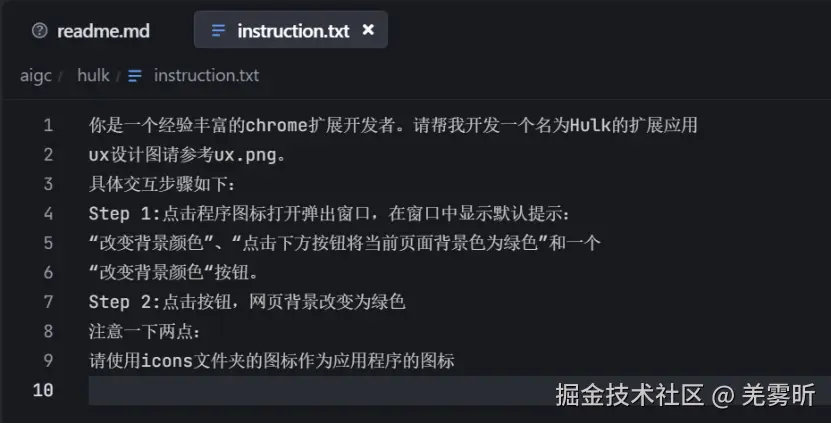Open the aigc breadcrumb folder
The width and height of the screenshot is (831, 424).
point(35,76)
